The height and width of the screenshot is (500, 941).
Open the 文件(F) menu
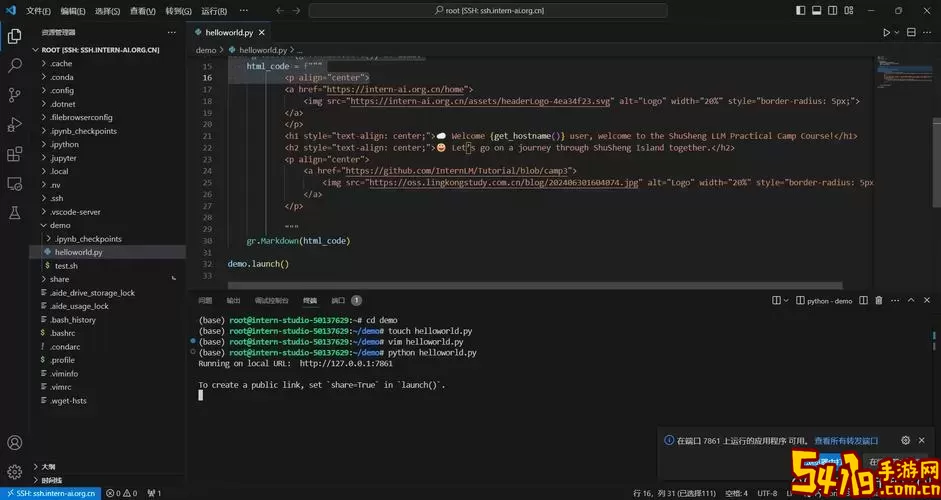click(x=38, y=11)
